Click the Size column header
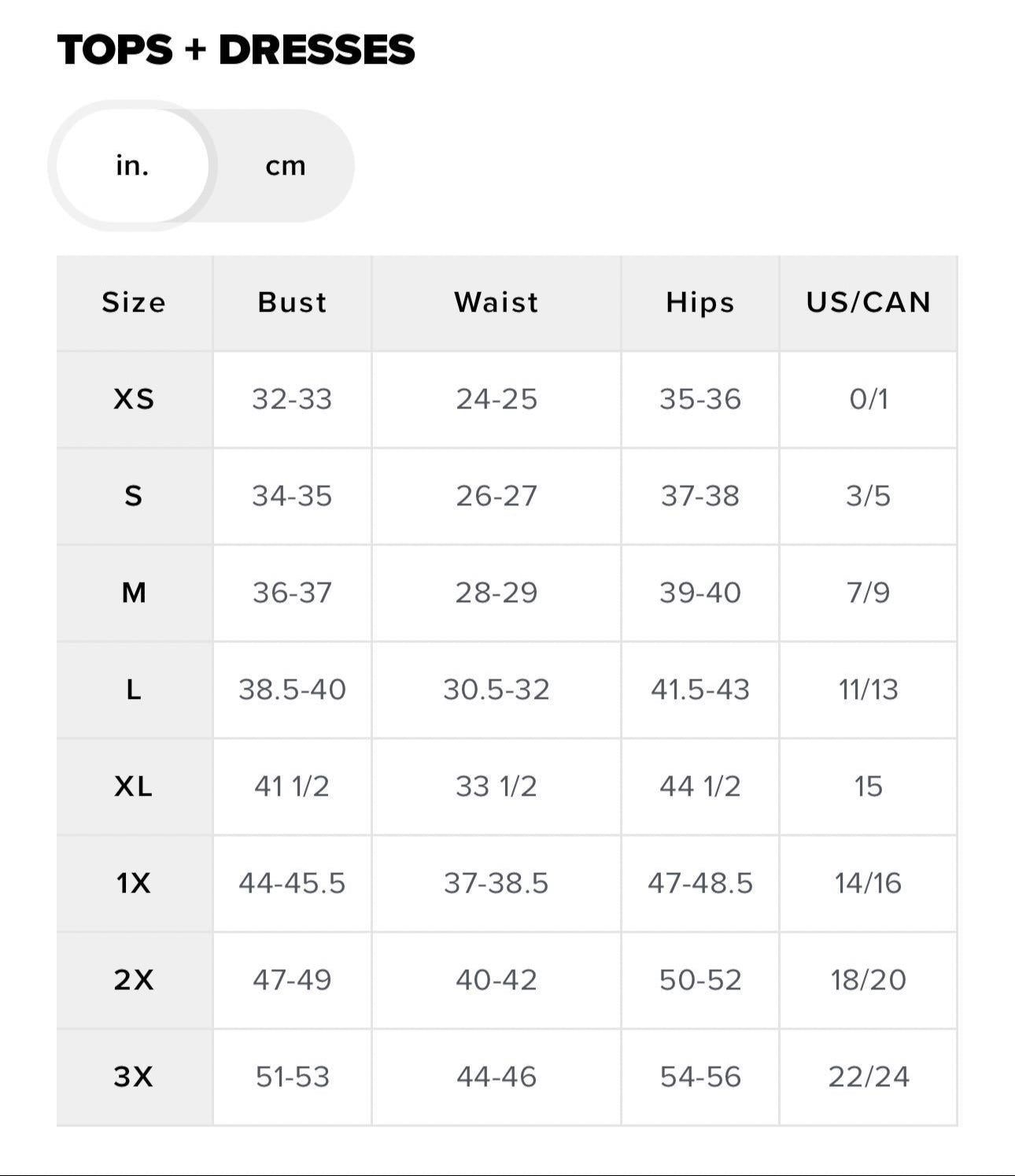The width and height of the screenshot is (1015, 1176). point(134,303)
